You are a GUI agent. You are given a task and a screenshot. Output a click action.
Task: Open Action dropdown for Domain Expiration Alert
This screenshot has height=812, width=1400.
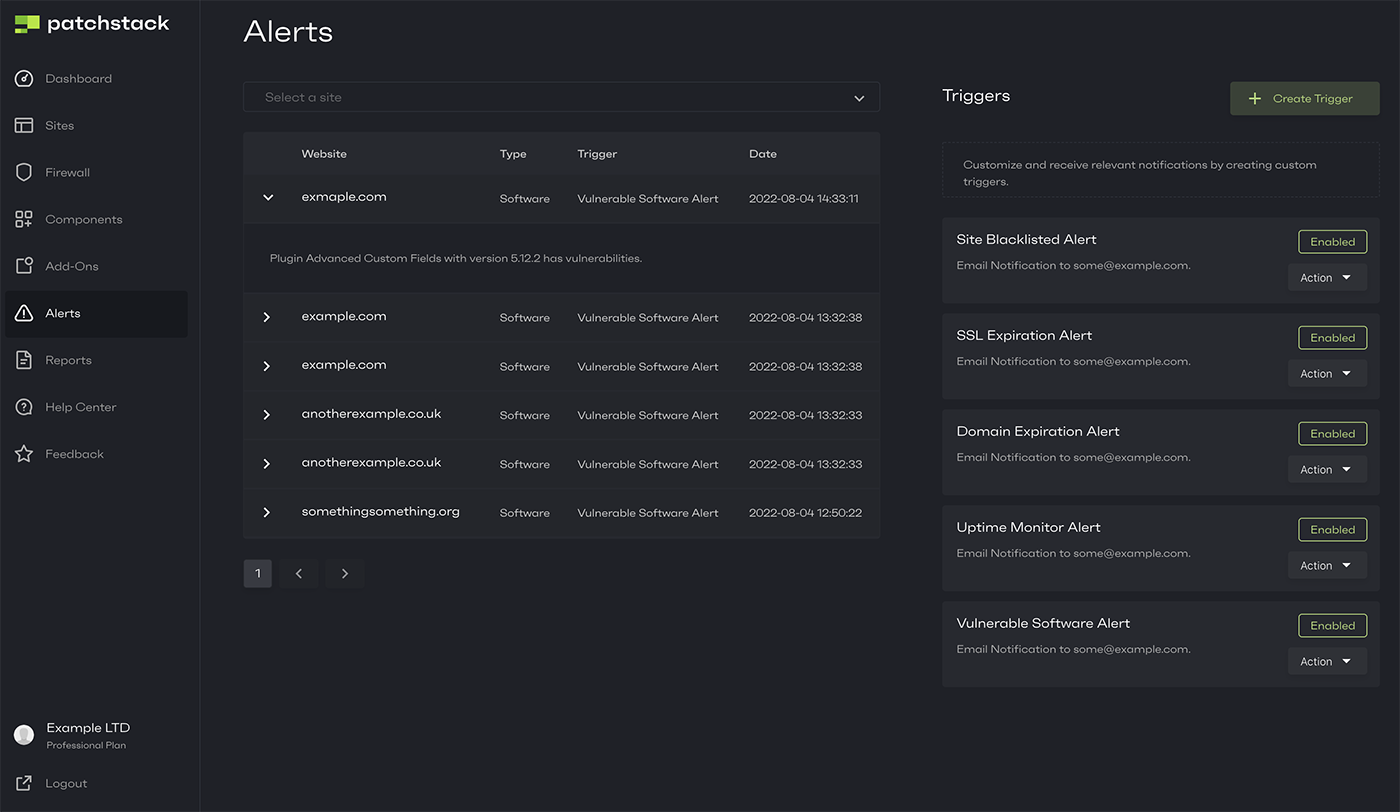[x=1326, y=470]
